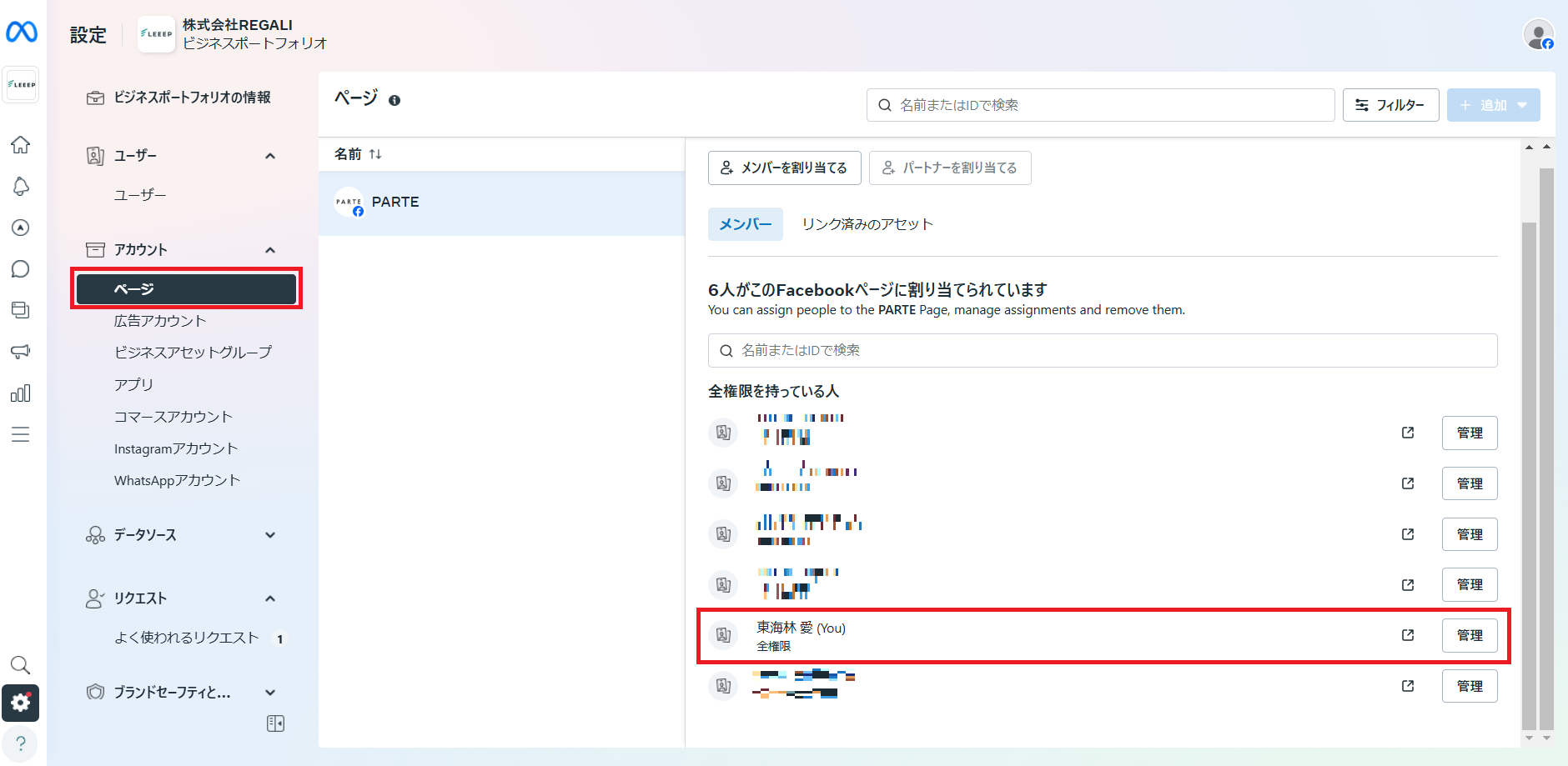
Task: Select the PARTE page row
Action: pyautogui.click(x=501, y=203)
